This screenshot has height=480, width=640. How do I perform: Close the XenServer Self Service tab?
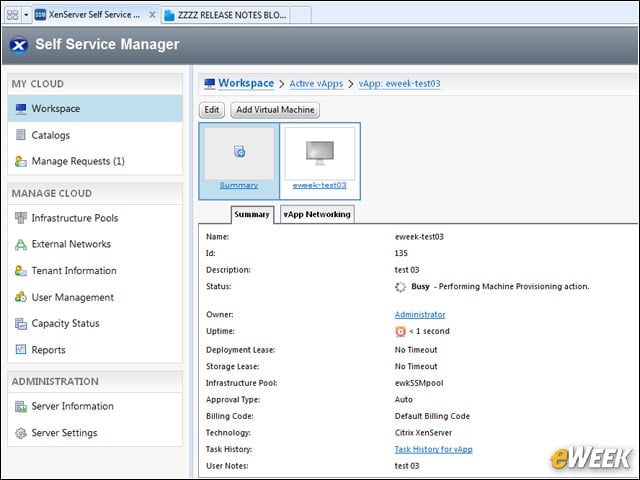tap(152, 15)
